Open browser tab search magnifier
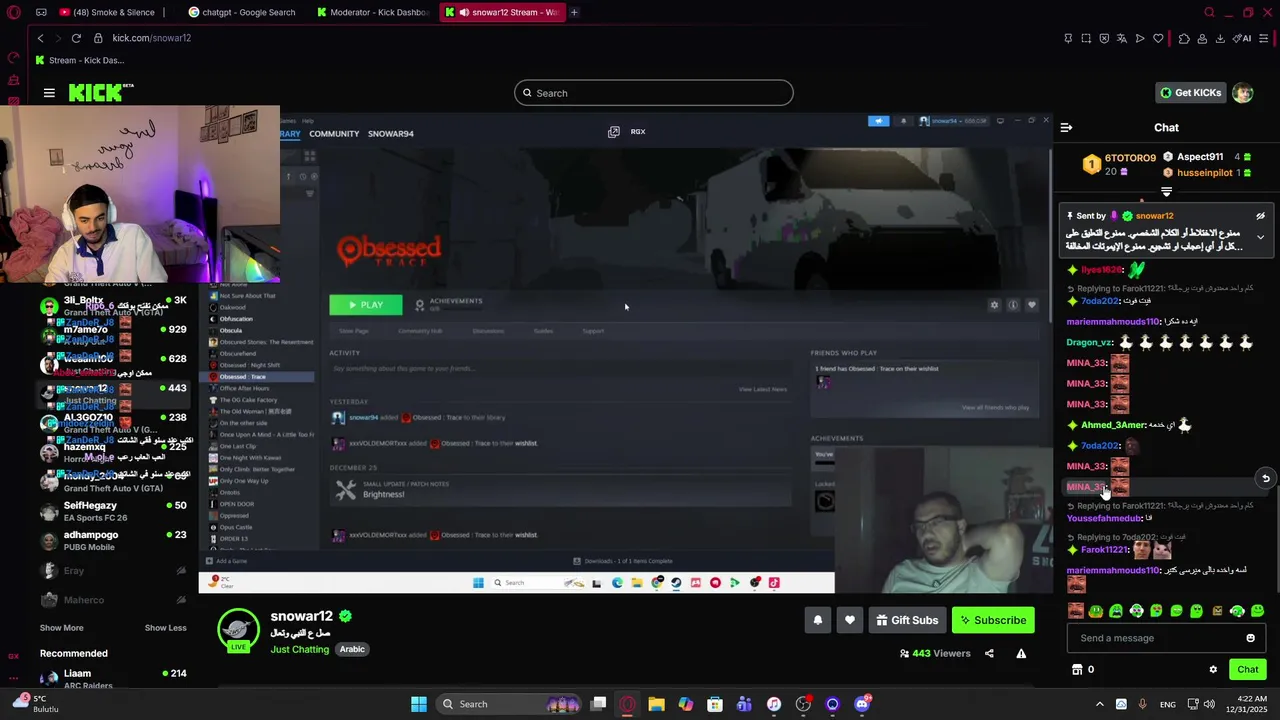1280x720 pixels. click(1209, 12)
